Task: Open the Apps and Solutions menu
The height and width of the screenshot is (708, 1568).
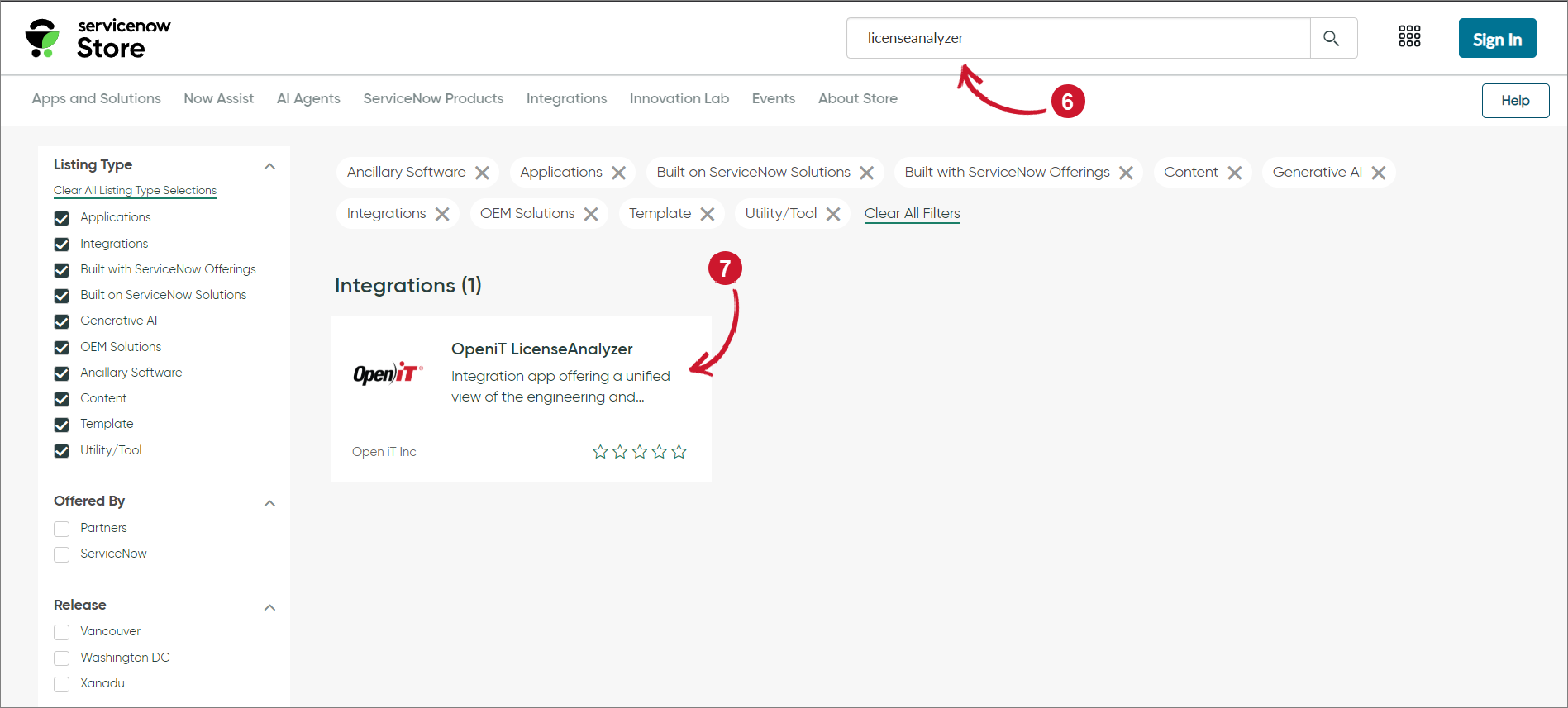Action: 97,98
